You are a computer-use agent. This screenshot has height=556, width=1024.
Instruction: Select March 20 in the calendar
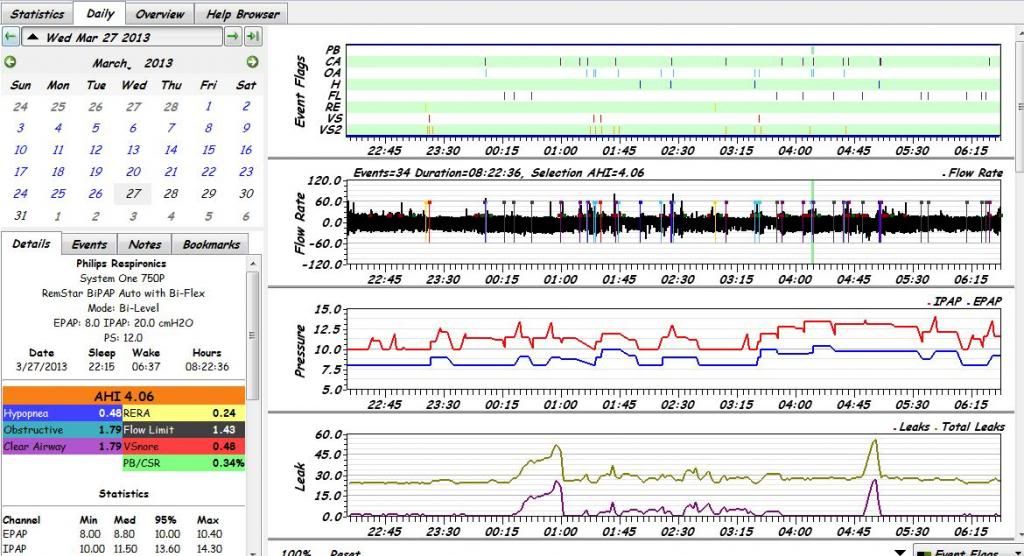tap(133, 172)
